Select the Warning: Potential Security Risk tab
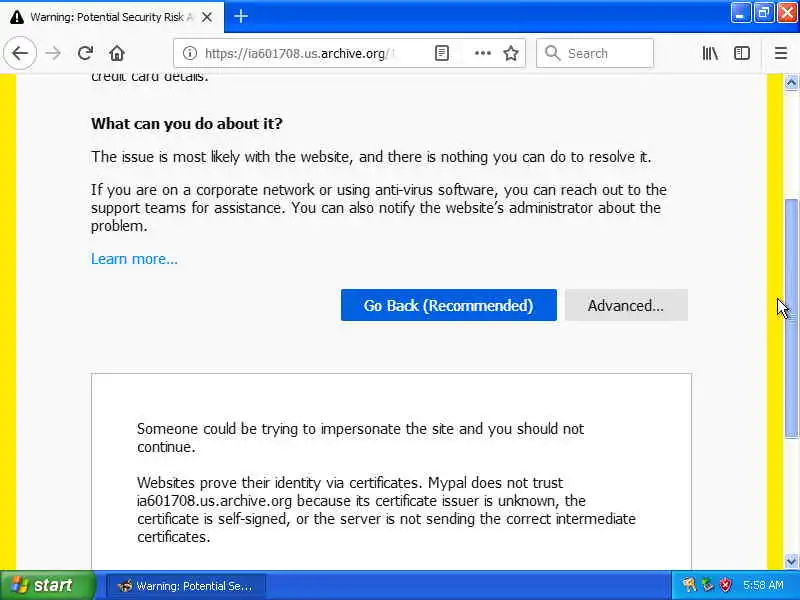Screen dimensions: 800x600 [x=112, y=17]
